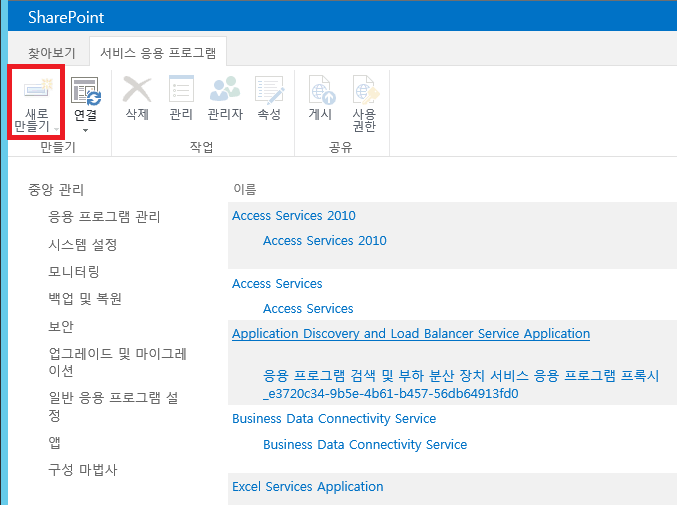Open 응용 프로그램 관리 navigation link

tap(104, 216)
